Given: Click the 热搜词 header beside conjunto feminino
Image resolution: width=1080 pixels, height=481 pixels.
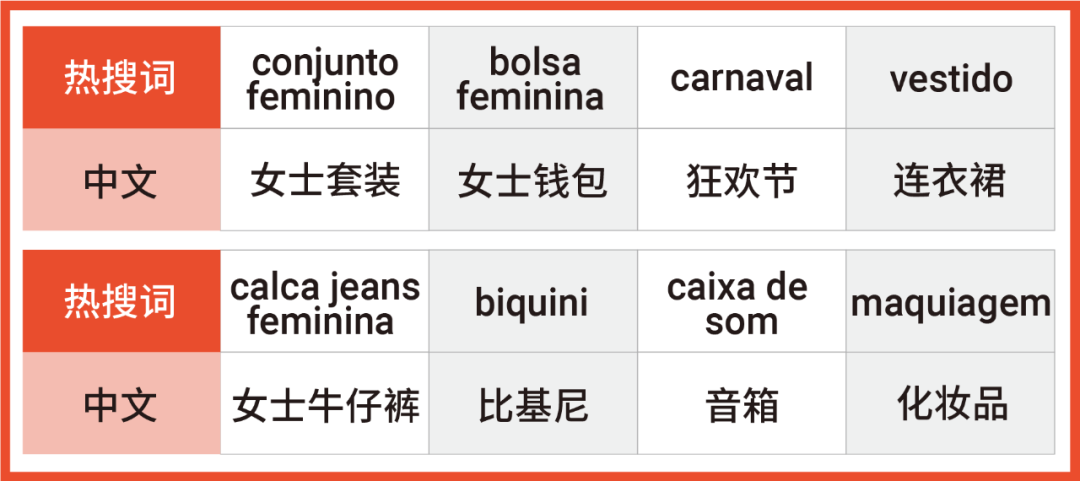Looking at the screenshot, I should [121, 78].
